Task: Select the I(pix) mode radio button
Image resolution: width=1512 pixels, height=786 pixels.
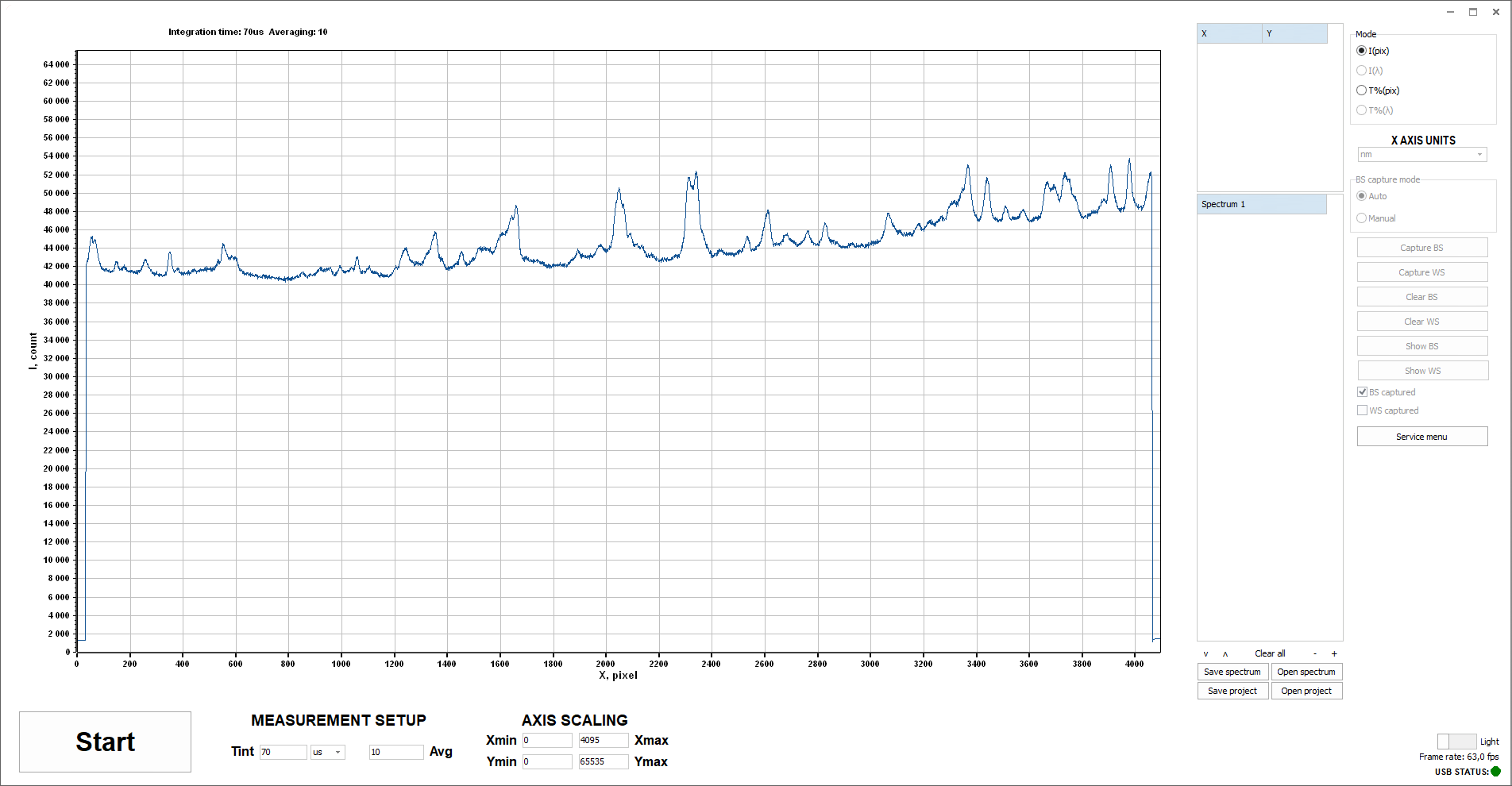Action: pyautogui.click(x=1362, y=51)
